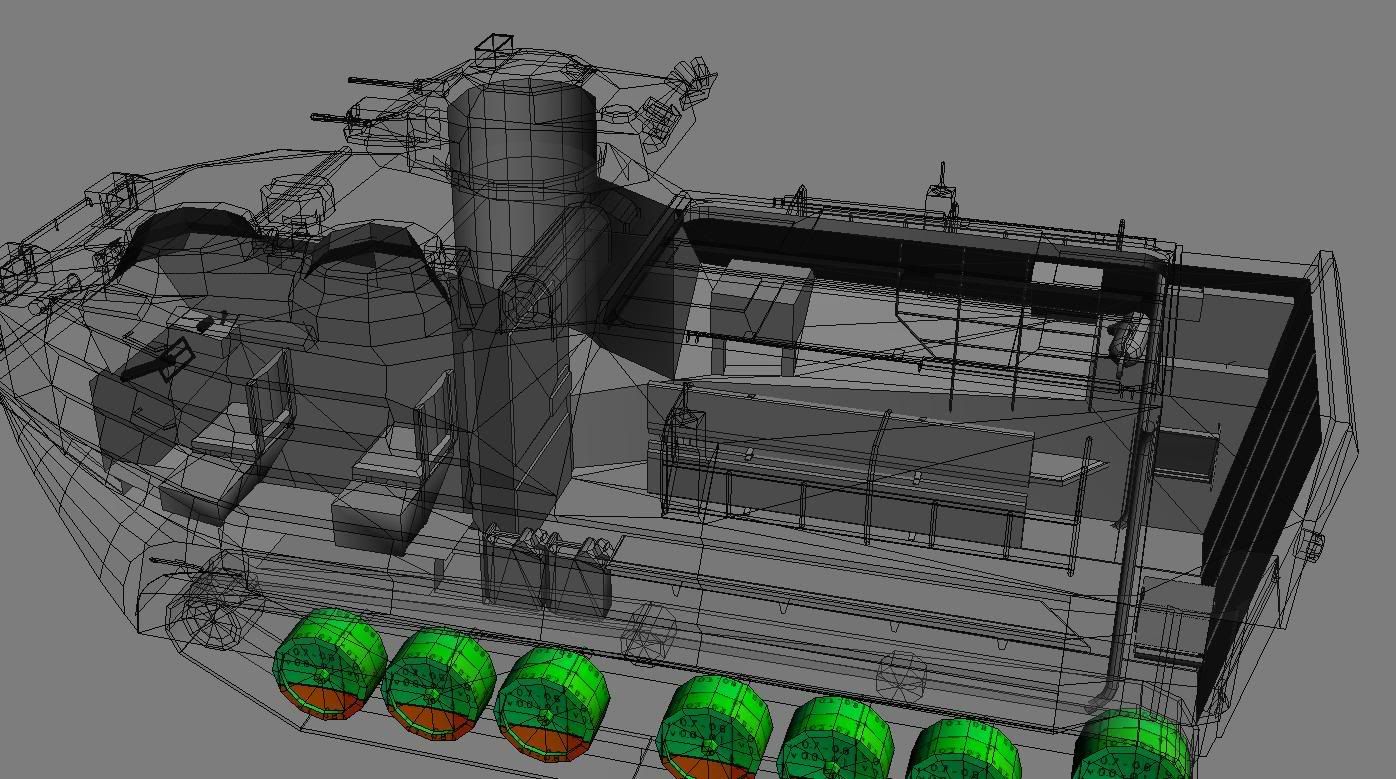1396x779 pixels.
Task: Select the fourth green road wheel from the left
Action: click(x=714, y=726)
